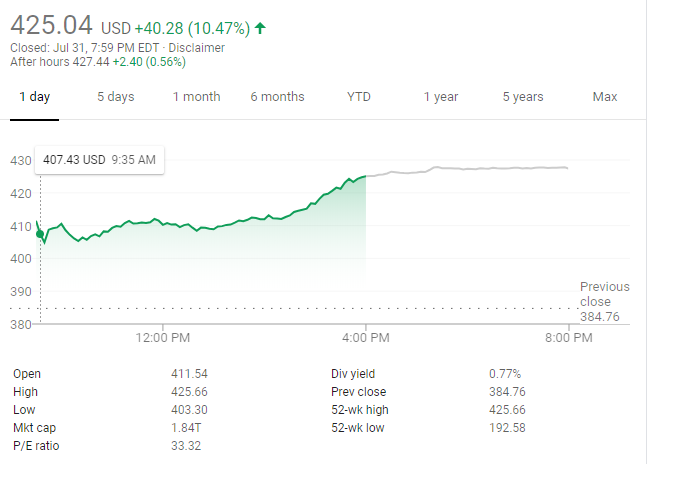Click the 8:00 PM axis label
The image size is (674, 484).
click(568, 338)
